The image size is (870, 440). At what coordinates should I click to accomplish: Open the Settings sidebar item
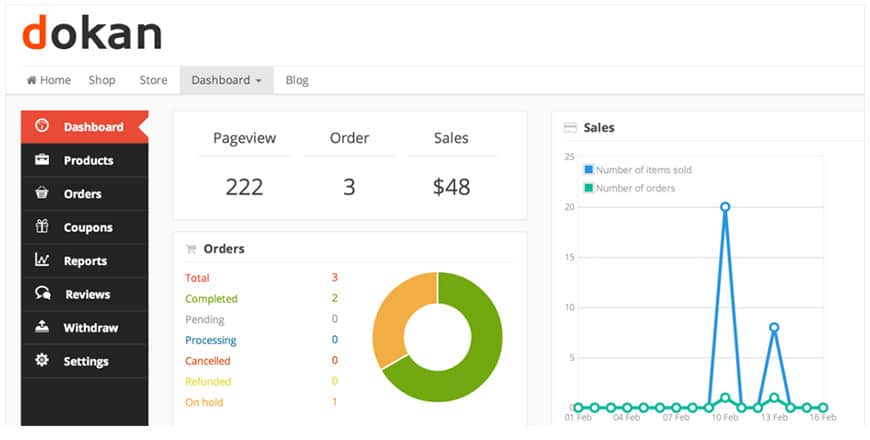pos(84,361)
